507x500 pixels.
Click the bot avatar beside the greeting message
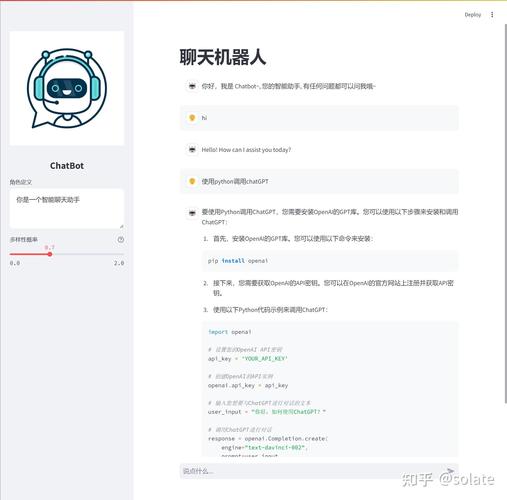click(x=192, y=86)
